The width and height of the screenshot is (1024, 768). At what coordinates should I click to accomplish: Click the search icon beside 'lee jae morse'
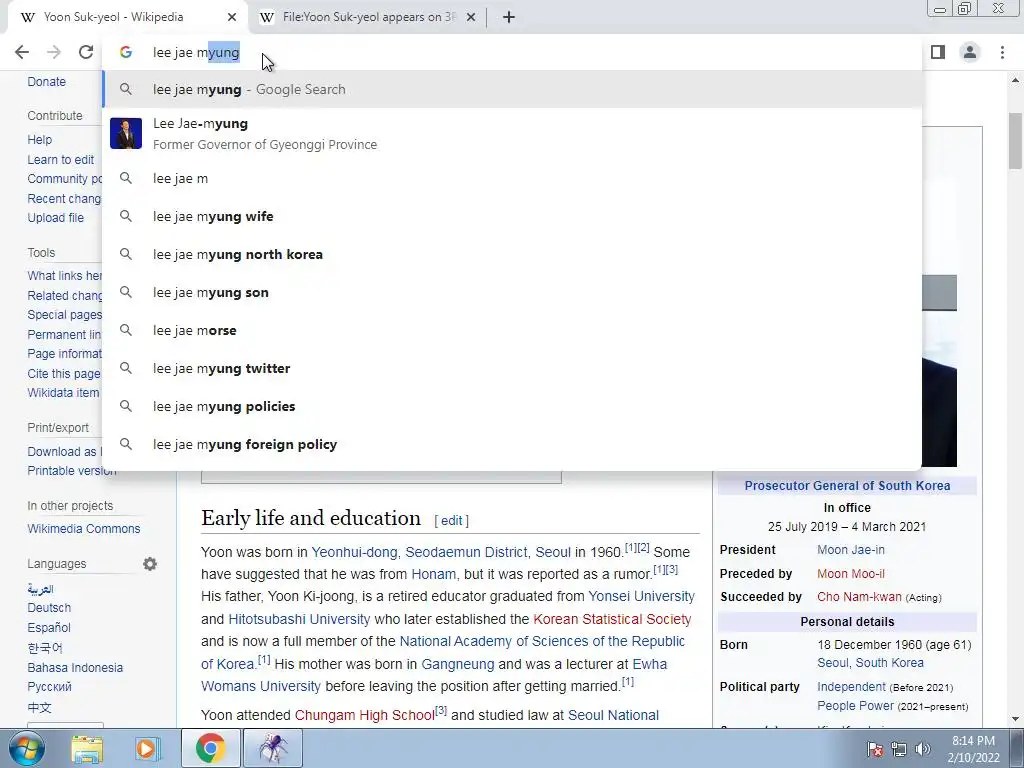[x=126, y=330]
